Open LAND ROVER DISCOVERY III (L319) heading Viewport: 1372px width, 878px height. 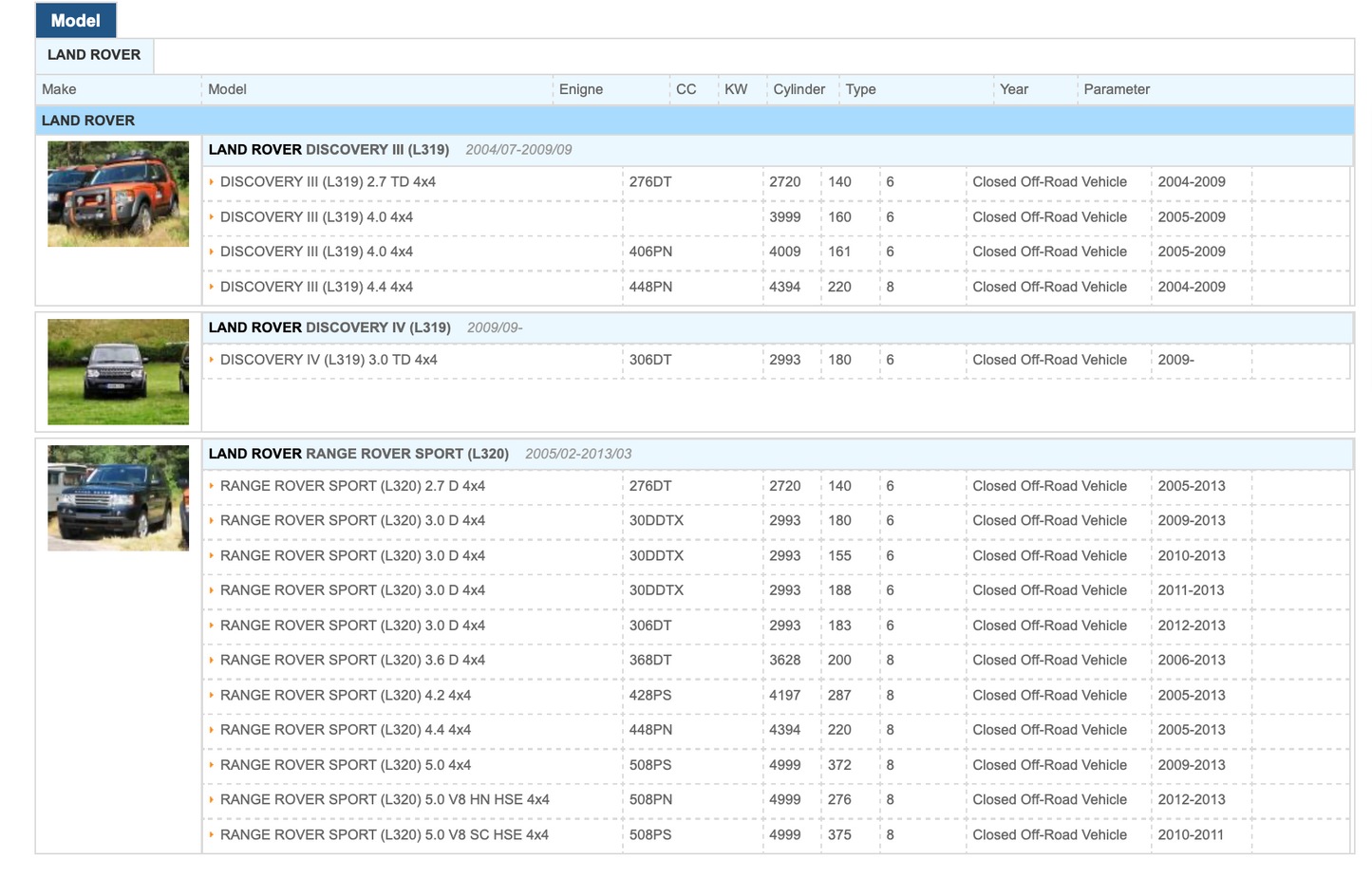[329, 150]
